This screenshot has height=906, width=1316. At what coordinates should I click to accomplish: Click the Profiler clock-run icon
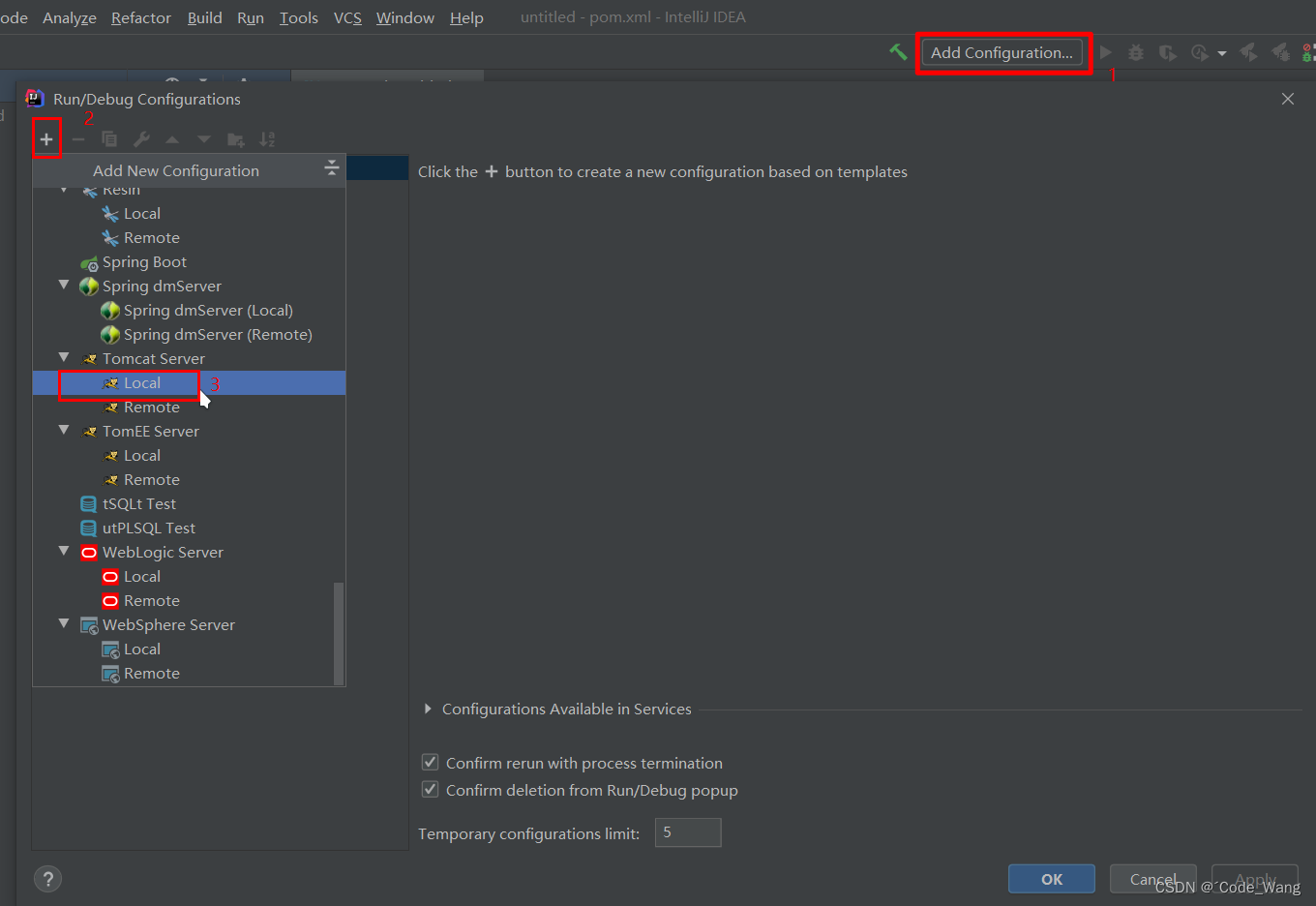tap(1200, 52)
